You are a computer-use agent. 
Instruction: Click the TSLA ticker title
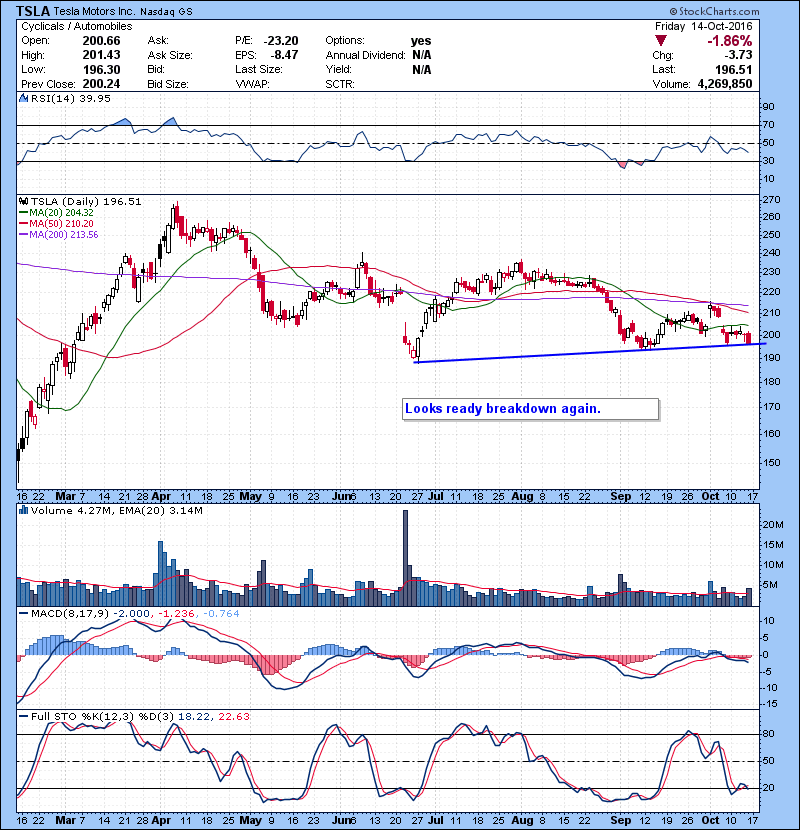[x=33, y=11]
